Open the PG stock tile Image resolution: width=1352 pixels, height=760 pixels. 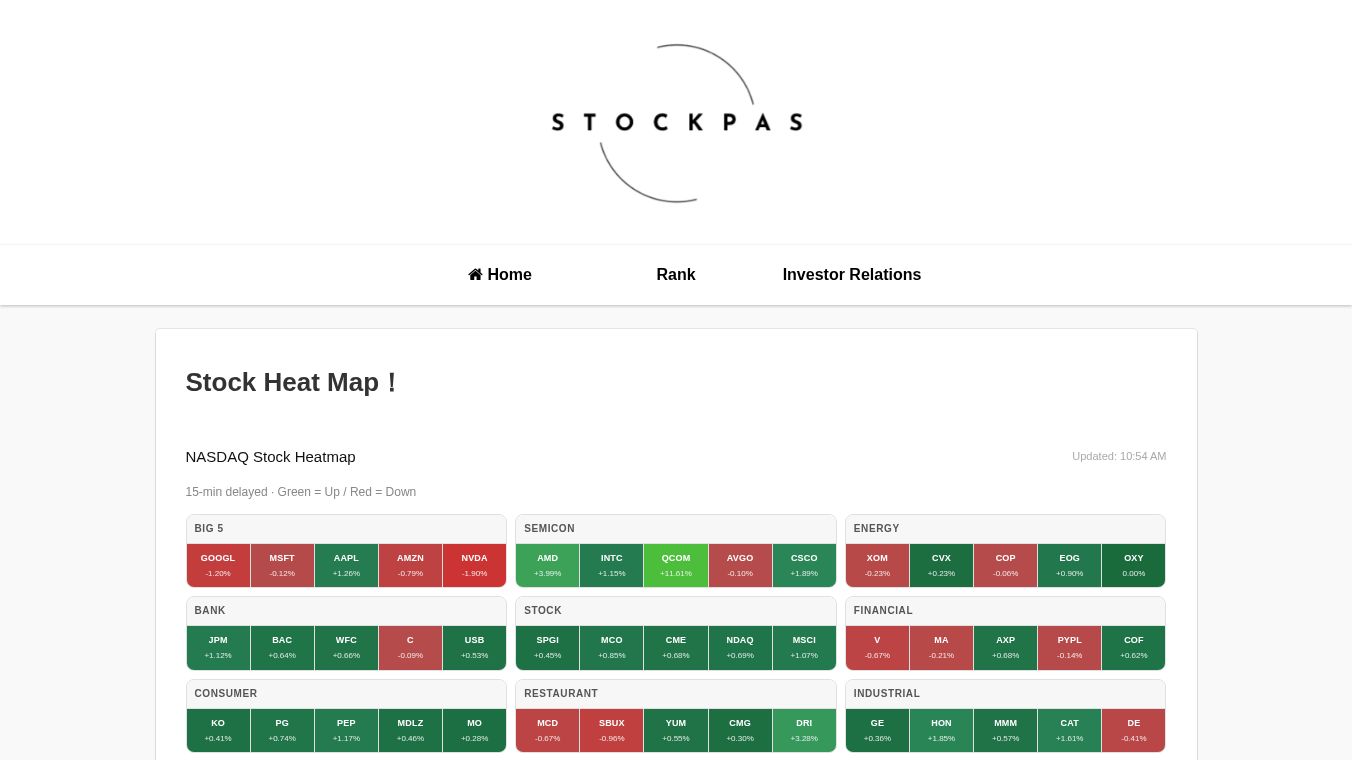[282, 730]
